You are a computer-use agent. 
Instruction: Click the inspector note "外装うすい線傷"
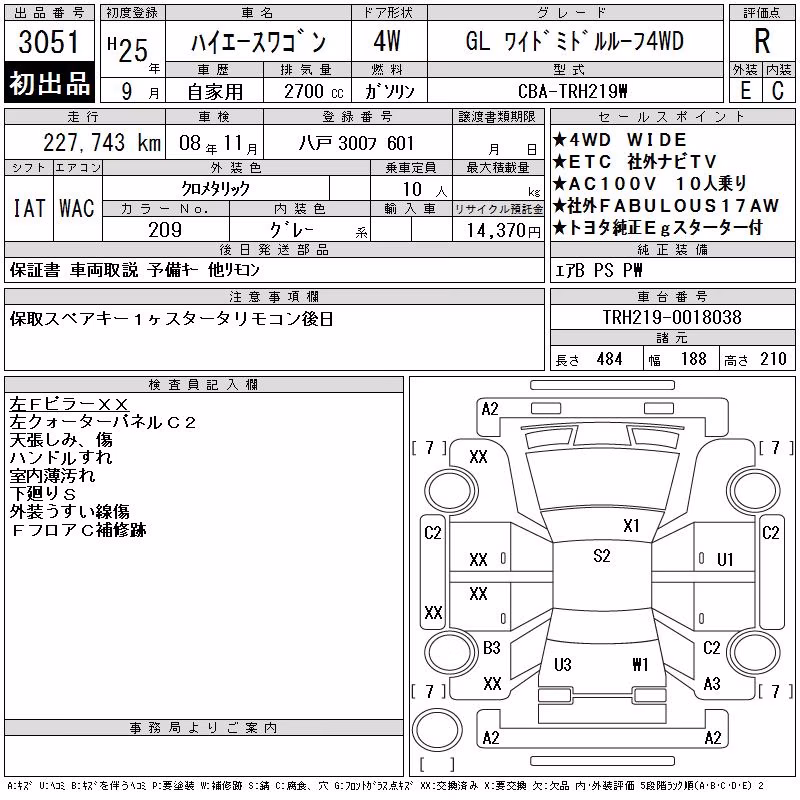click(69, 511)
